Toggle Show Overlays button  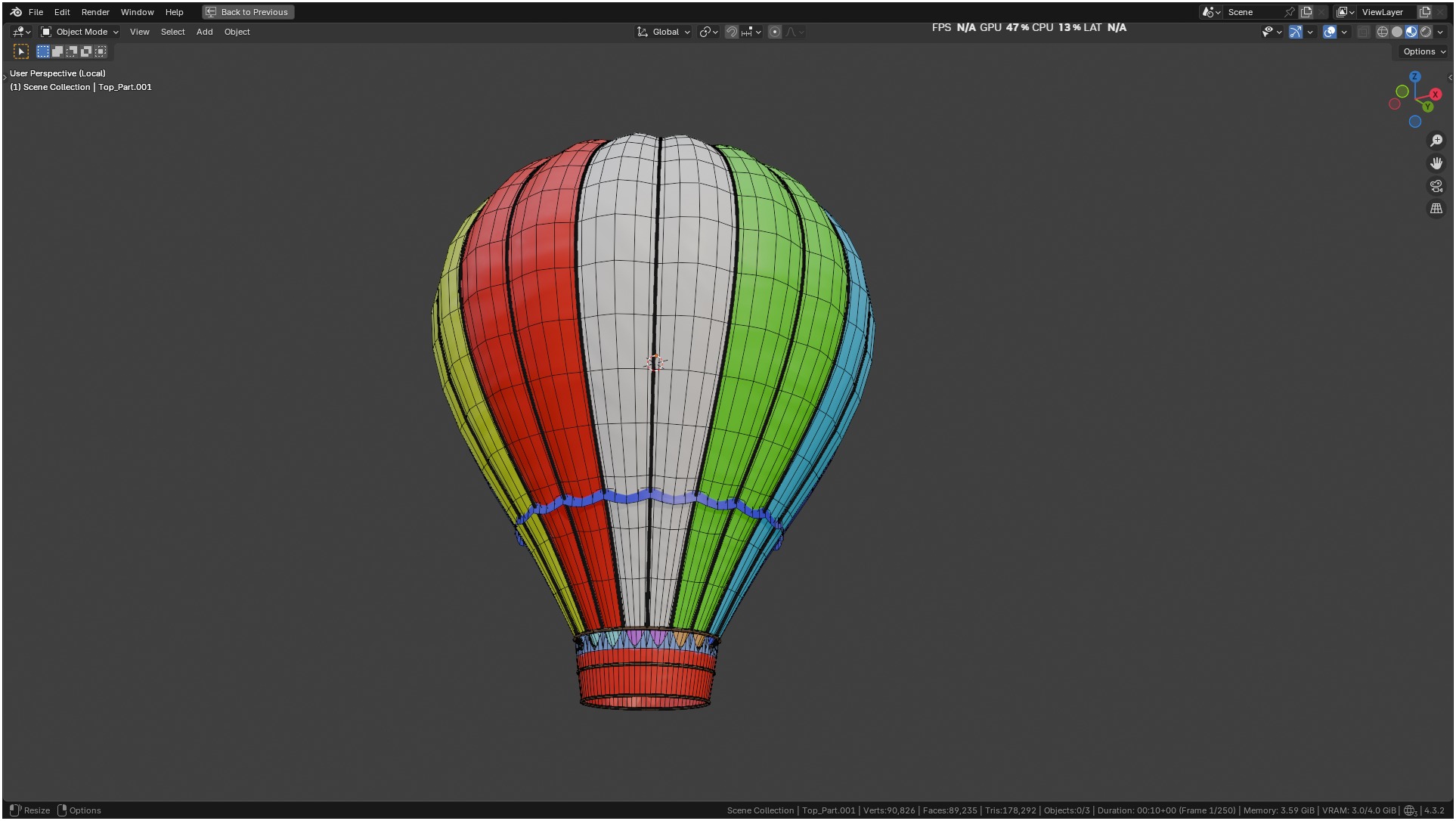[1330, 32]
